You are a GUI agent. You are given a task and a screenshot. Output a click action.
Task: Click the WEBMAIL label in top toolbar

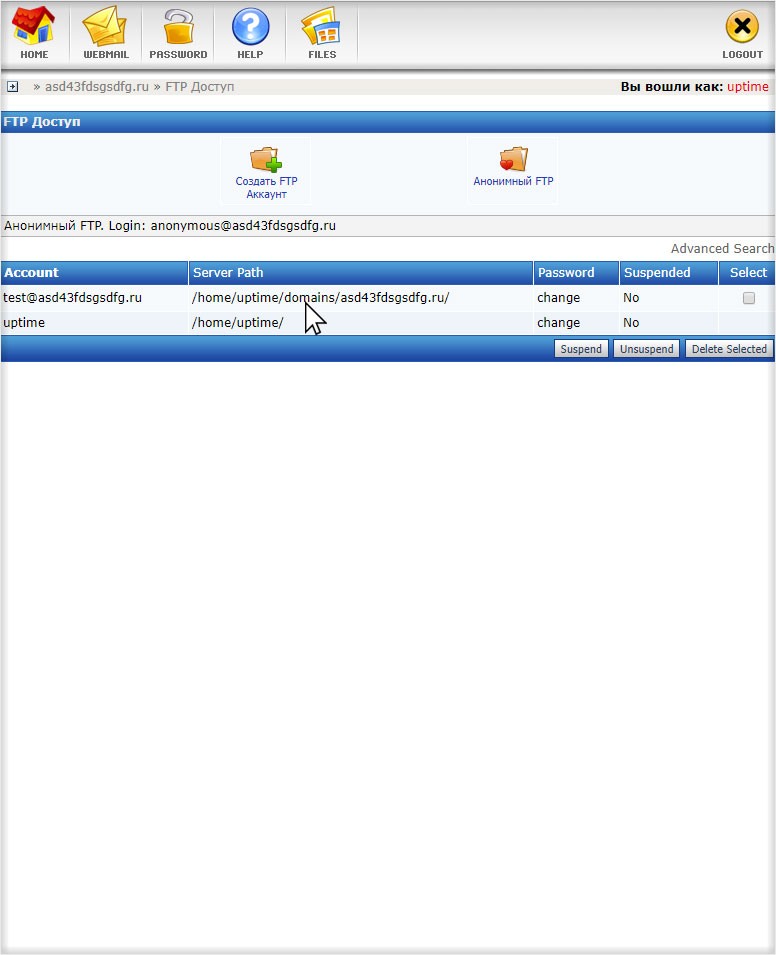click(x=106, y=54)
